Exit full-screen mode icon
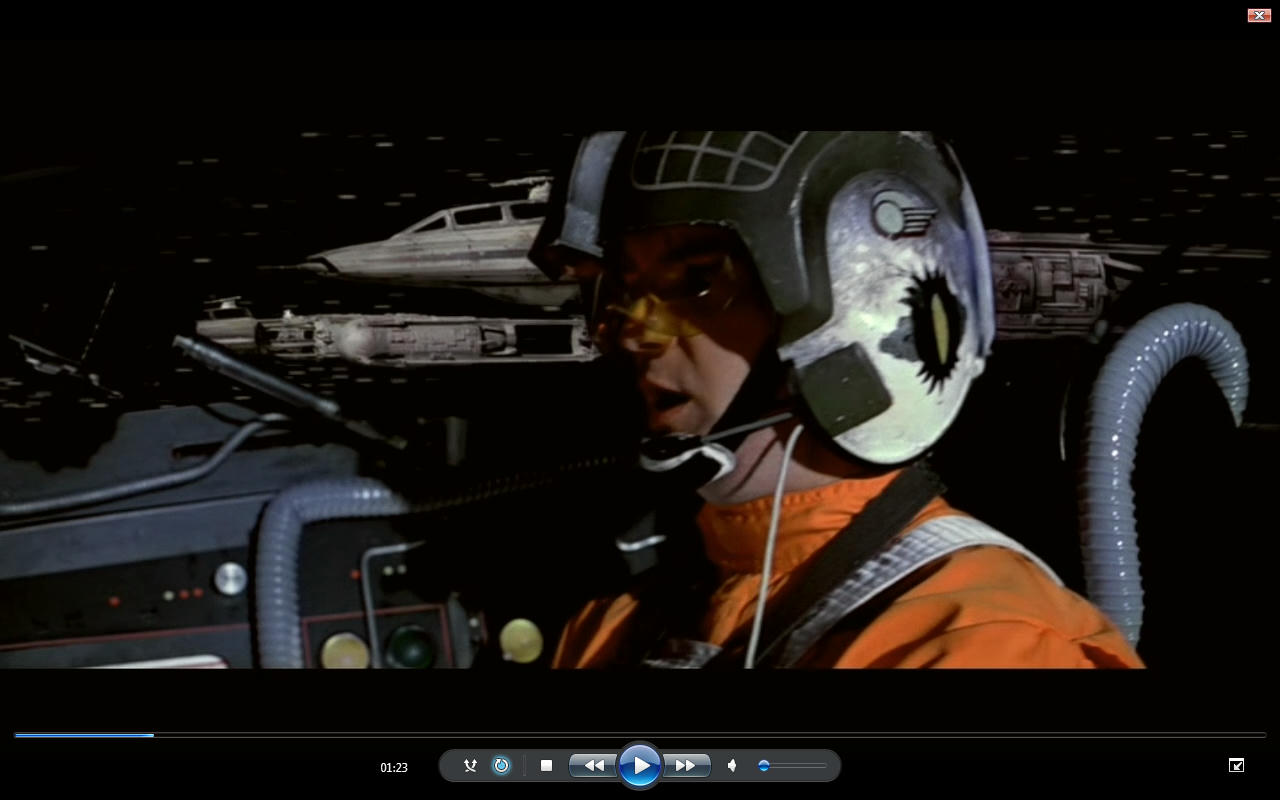The width and height of the screenshot is (1280, 800). coord(1236,765)
